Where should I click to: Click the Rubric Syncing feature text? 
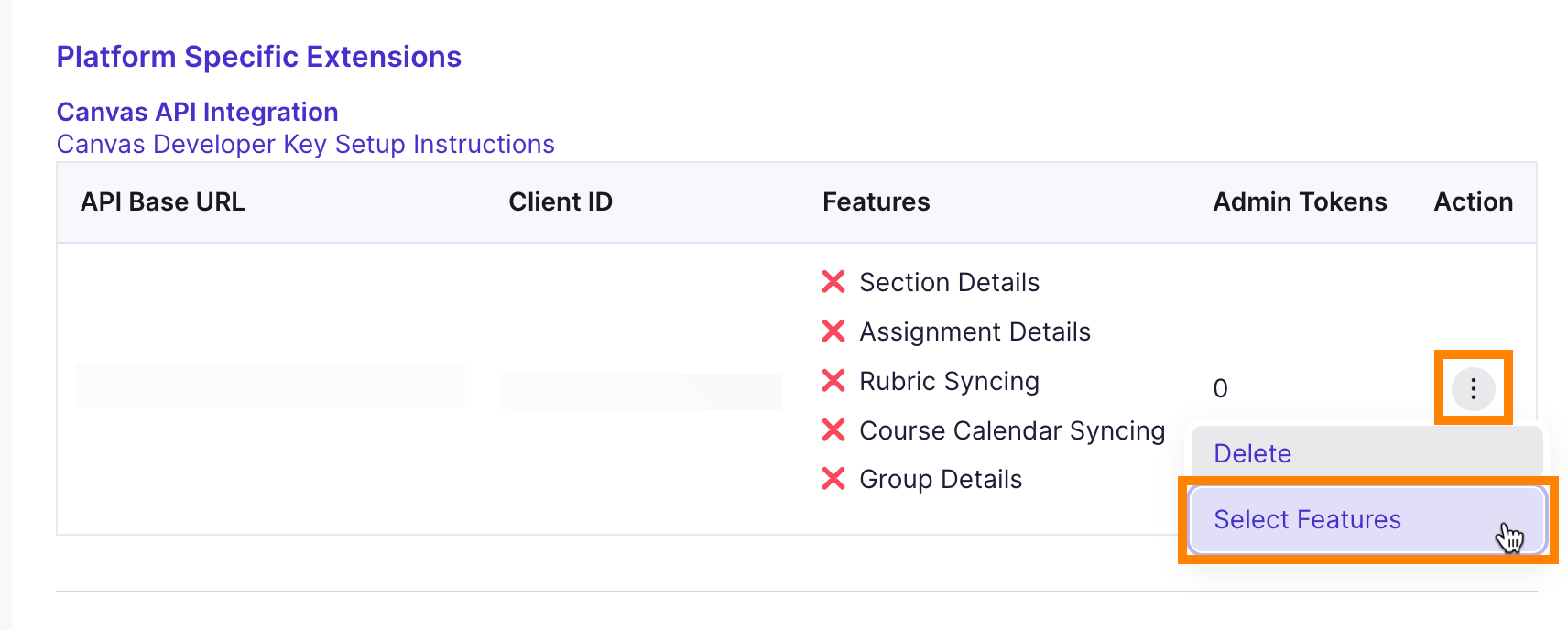pos(949,381)
